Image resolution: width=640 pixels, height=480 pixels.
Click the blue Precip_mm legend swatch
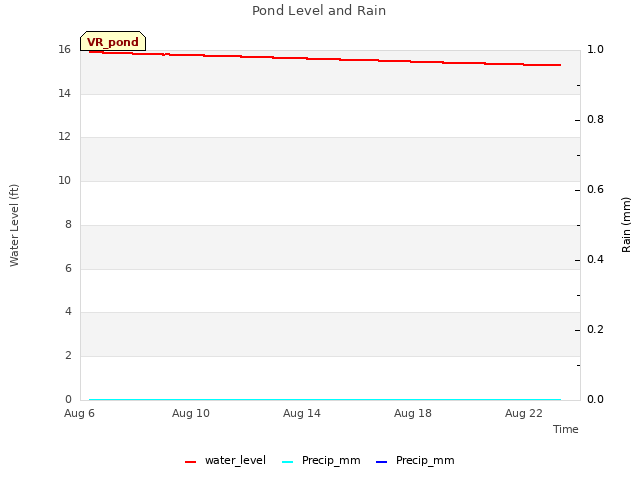point(381,462)
